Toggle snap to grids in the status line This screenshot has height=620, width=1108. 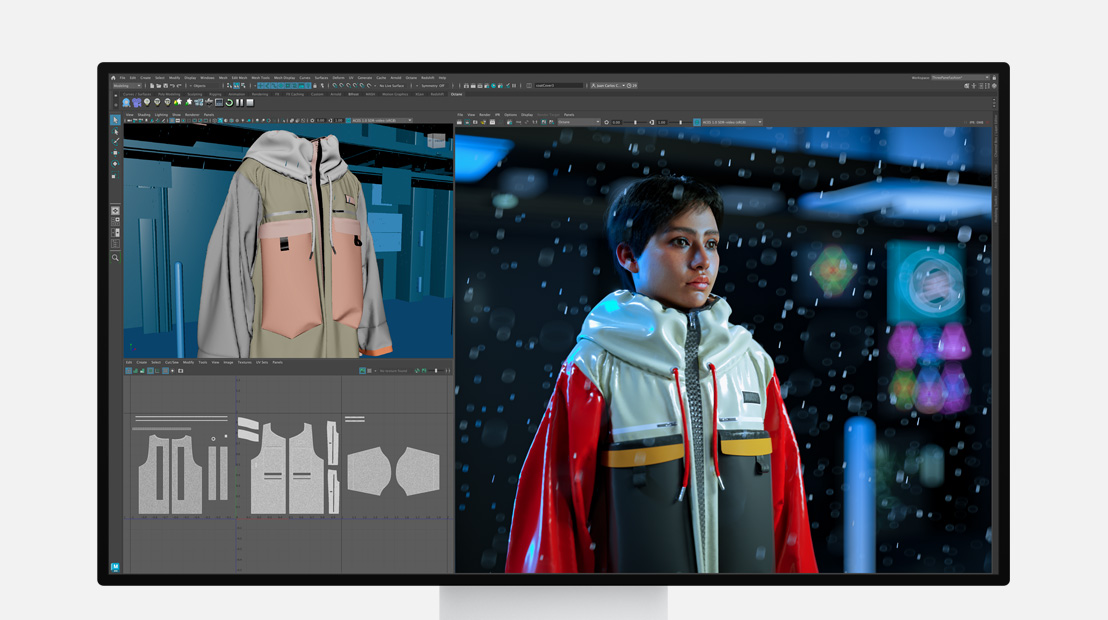click(x=260, y=87)
